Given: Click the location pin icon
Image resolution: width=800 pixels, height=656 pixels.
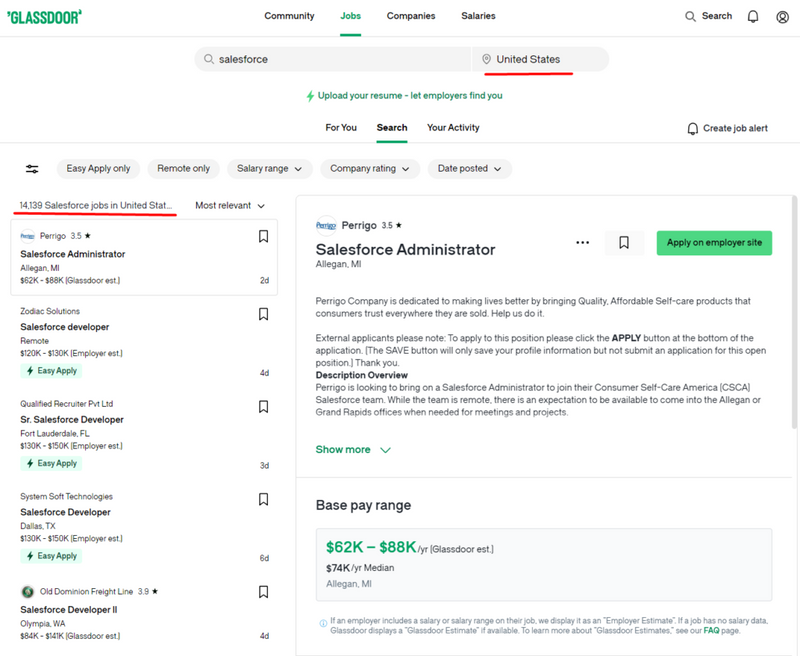Looking at the screenshot, I should [486, 59].
